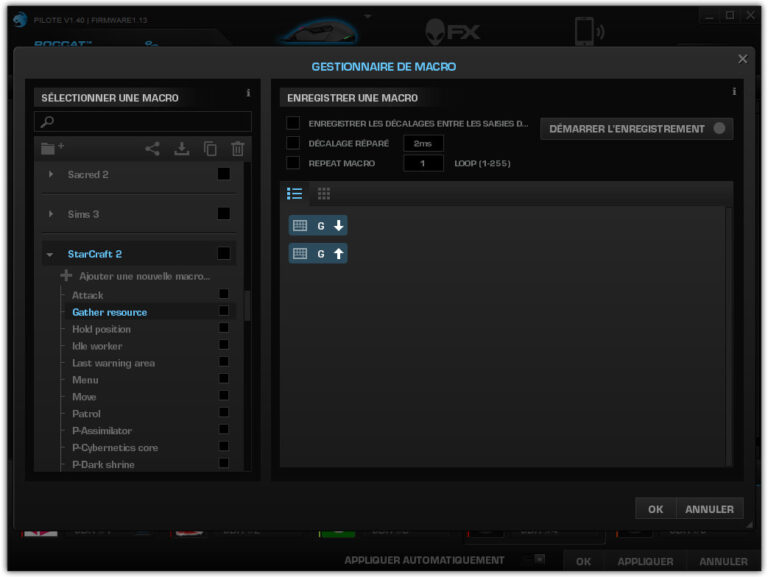This screenshot has height=577, width=768.
Task: Click the plus icon to add new macro
Action: click(x=66, y=276)
